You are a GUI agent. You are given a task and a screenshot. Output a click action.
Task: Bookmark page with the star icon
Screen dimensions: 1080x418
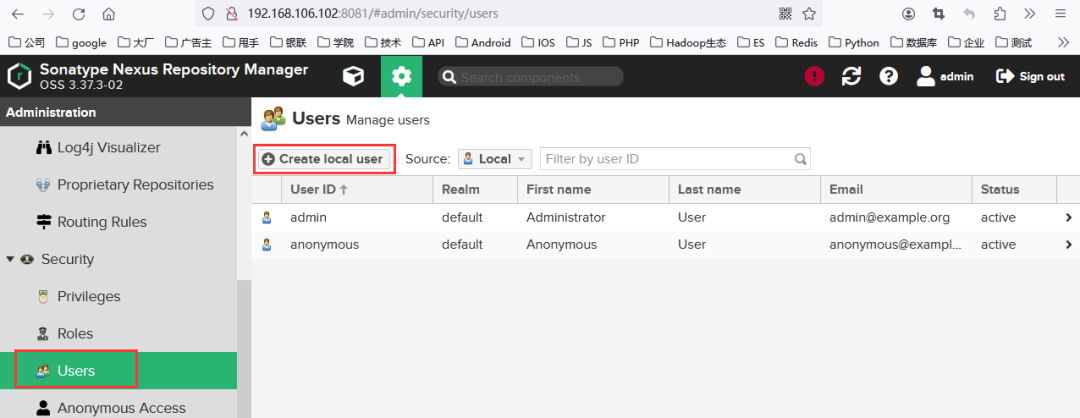pyautogui.click(x=809, y=13)
